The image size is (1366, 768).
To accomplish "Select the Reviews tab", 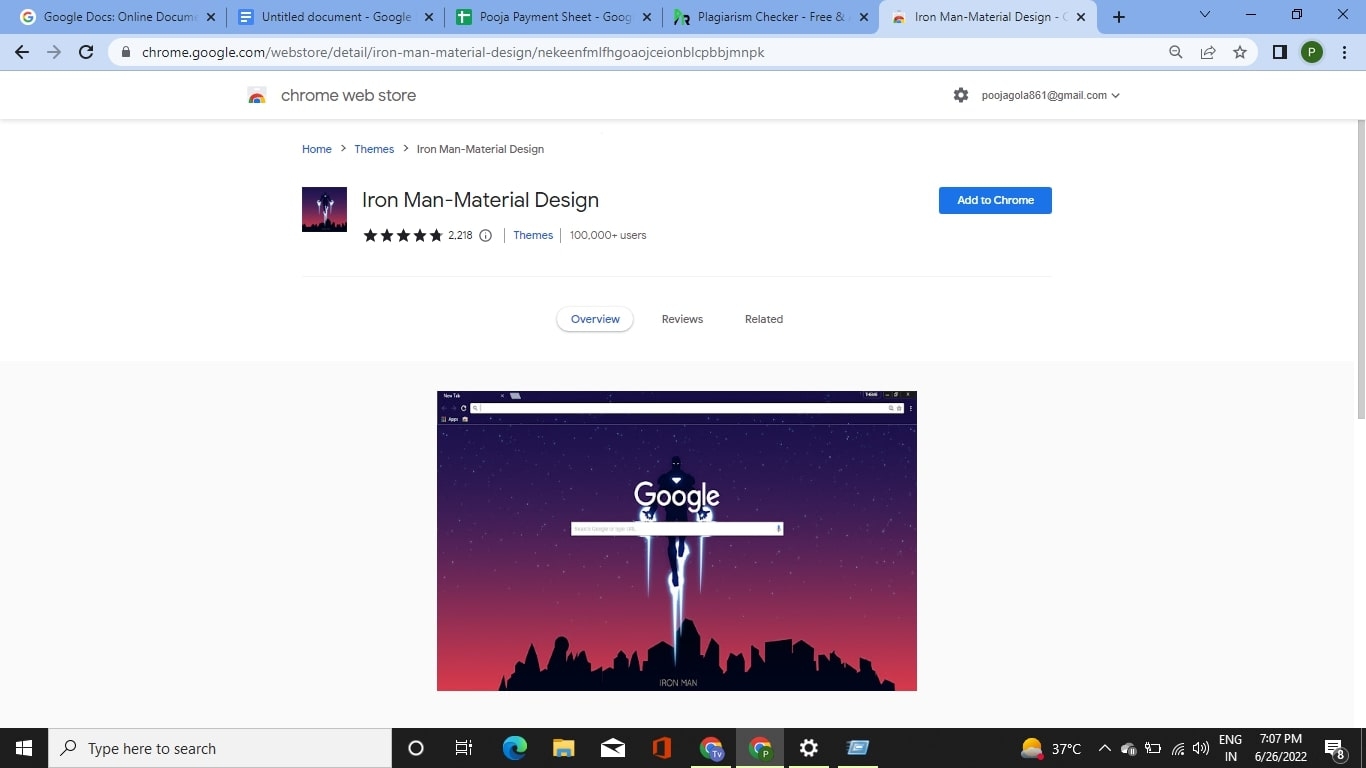I will pos(682,319).
